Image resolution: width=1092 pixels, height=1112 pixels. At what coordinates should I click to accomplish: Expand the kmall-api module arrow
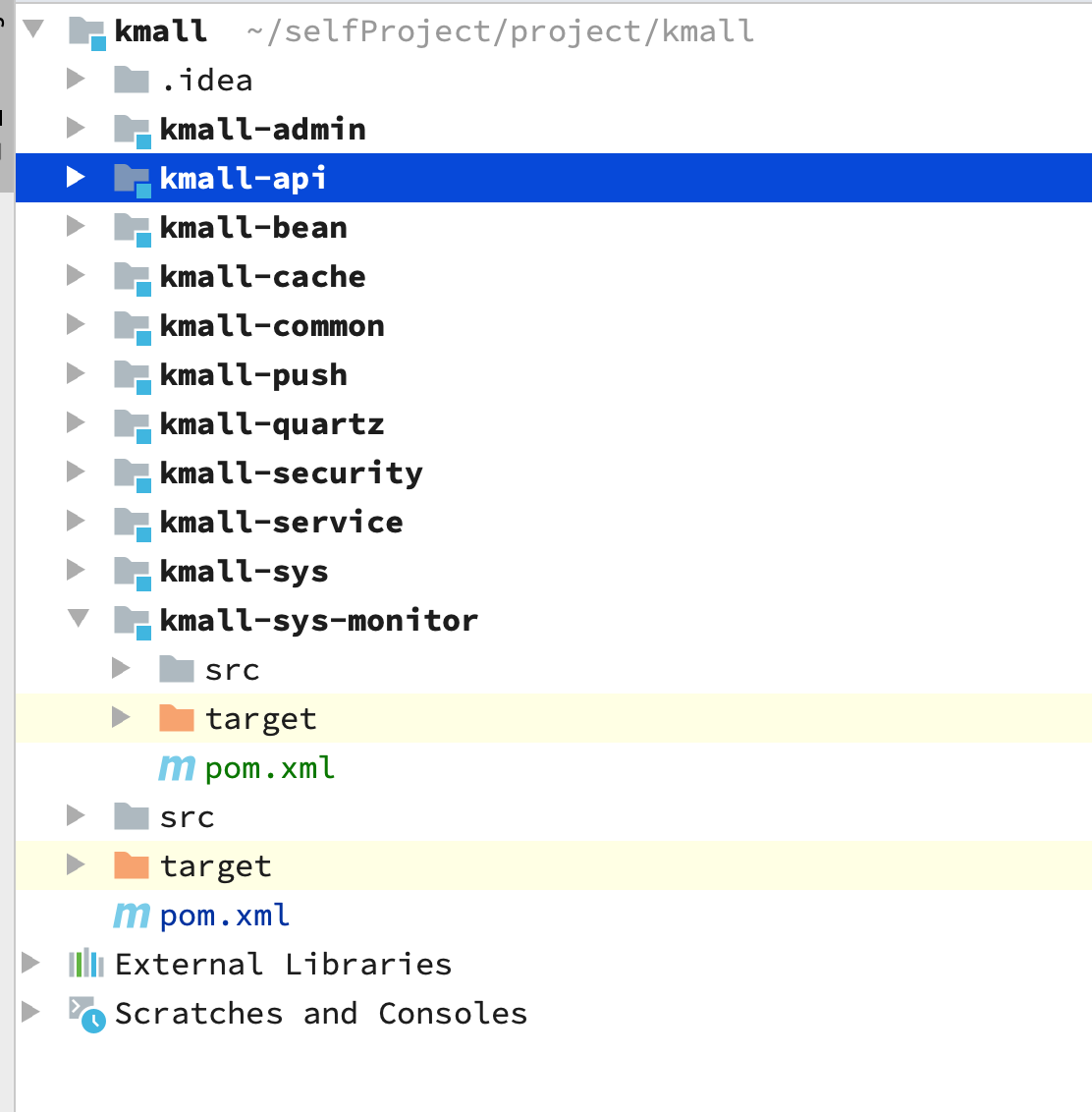pyautogui.click(x=76, y=177)
